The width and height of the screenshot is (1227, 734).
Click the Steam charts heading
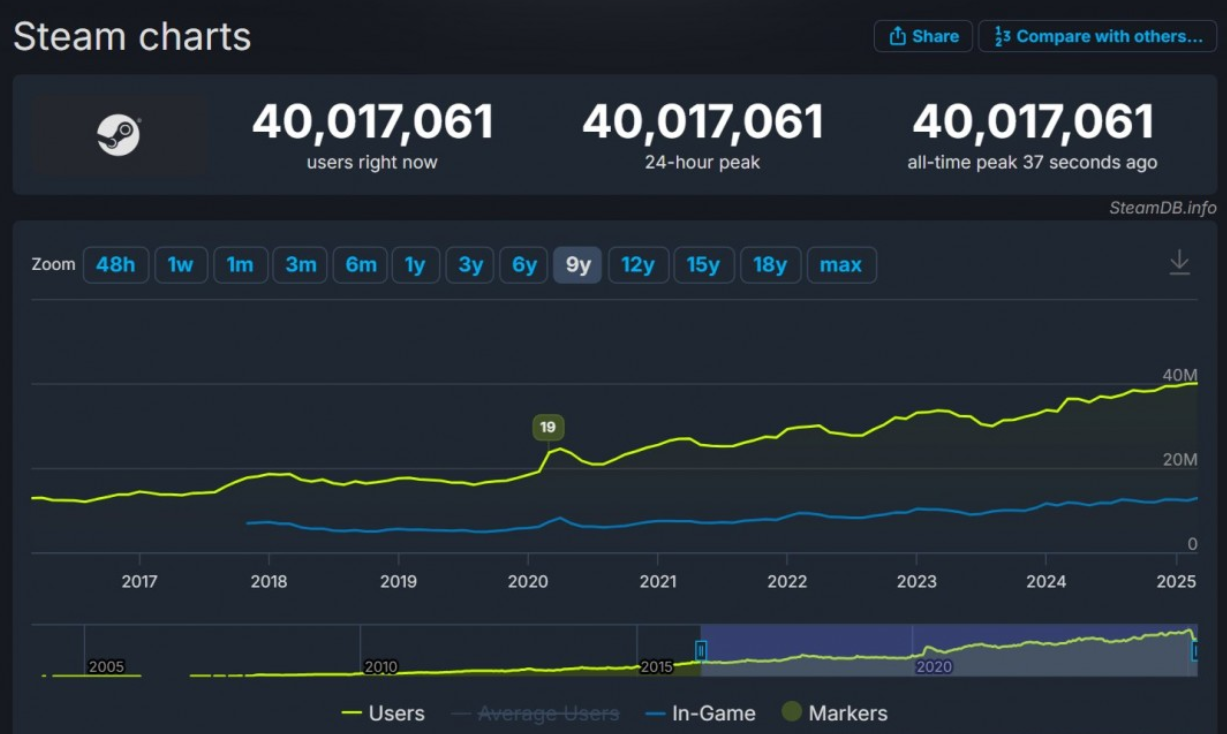click(132, 37)
